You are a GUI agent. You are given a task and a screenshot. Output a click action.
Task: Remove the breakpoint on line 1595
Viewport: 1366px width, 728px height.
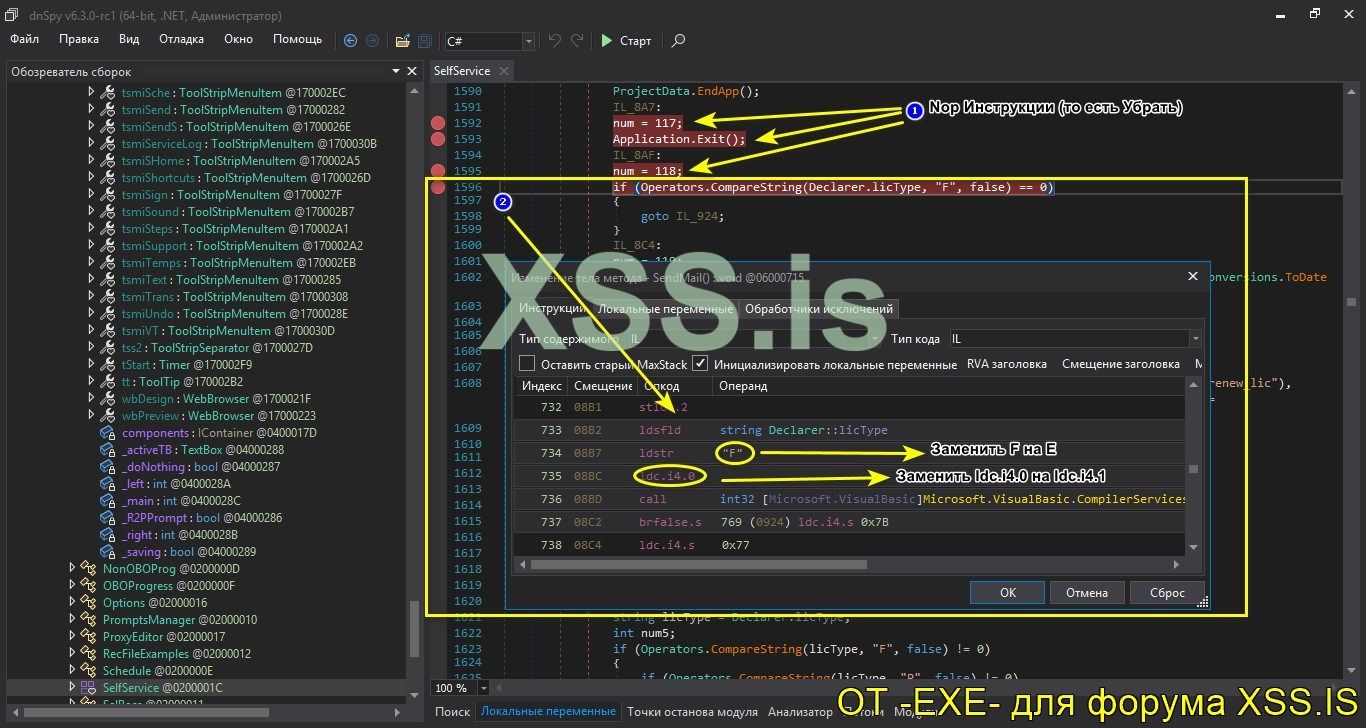click(x=438, y=171)
